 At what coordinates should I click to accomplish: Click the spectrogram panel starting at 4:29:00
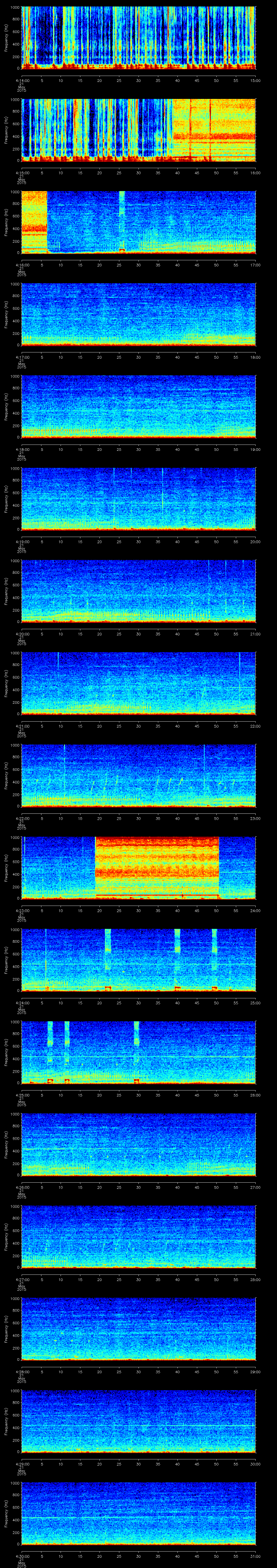(x=139, y=1421)
